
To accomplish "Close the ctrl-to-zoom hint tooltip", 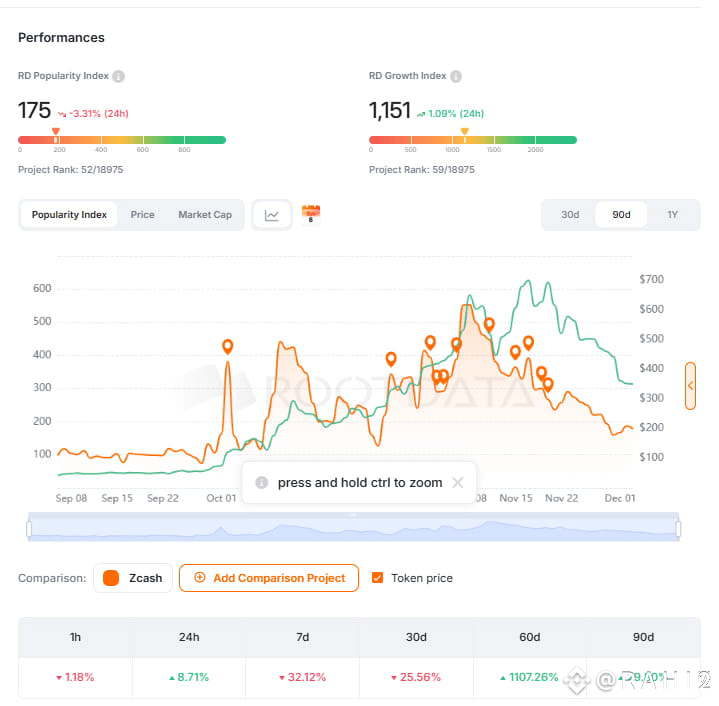I will click(457, 482).
